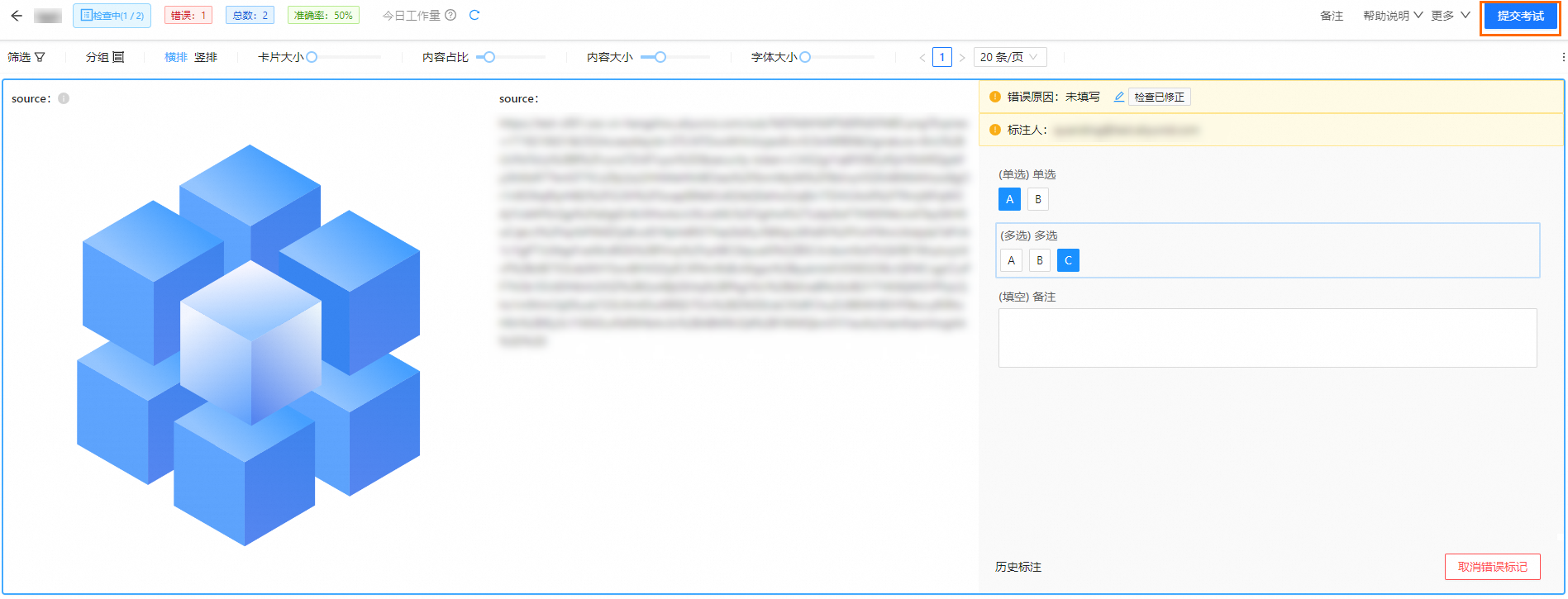Click page number 1 in pagination
The image size is (1568, 599).
[x=942, y=57]
